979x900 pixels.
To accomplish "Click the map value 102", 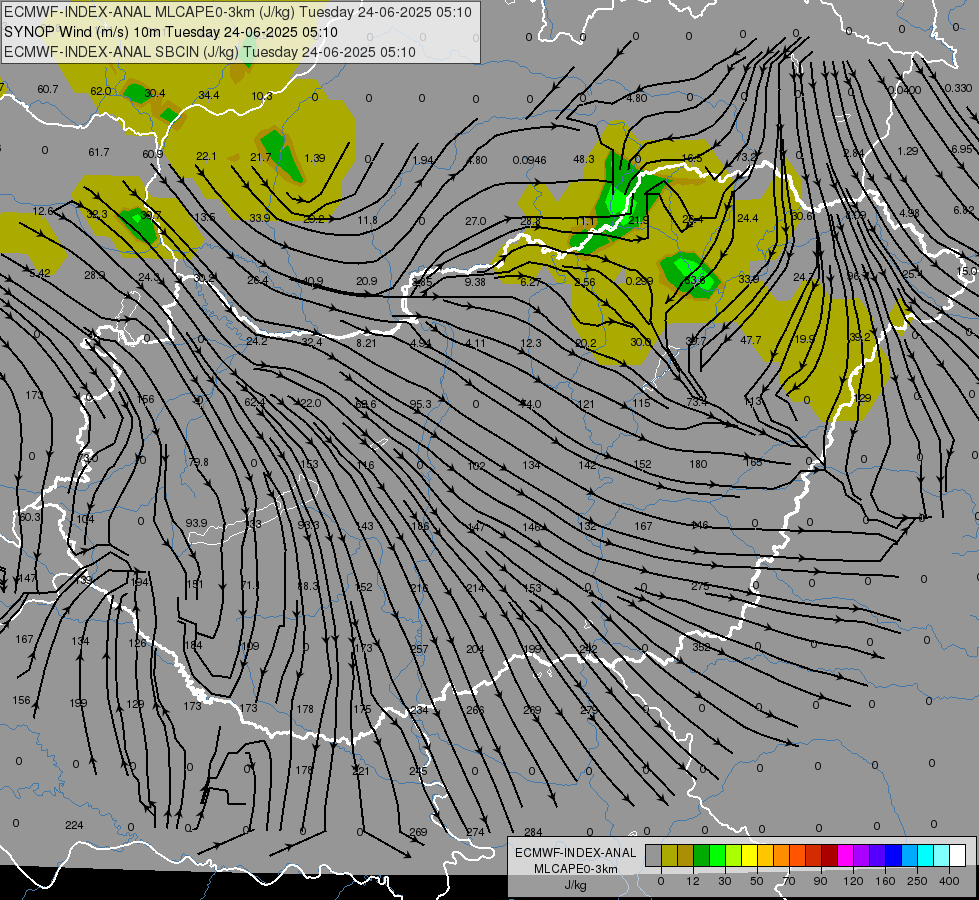I will [476, 466].
